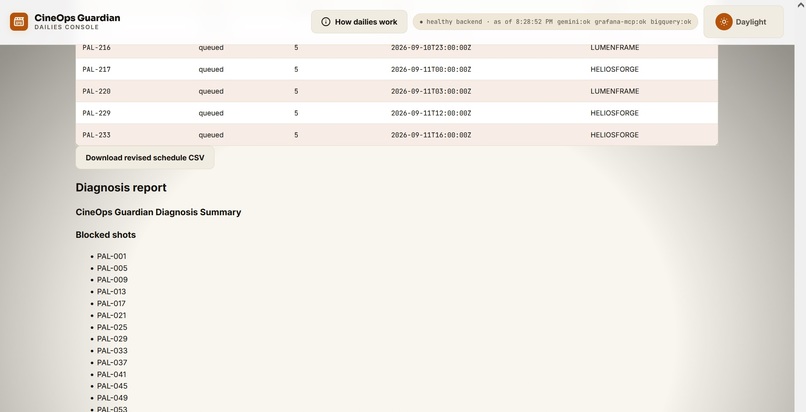Viewport: 806px width, 412px height.
Task: Click the DAILIES CONSOLE subtitle
Action: [66, 27]
